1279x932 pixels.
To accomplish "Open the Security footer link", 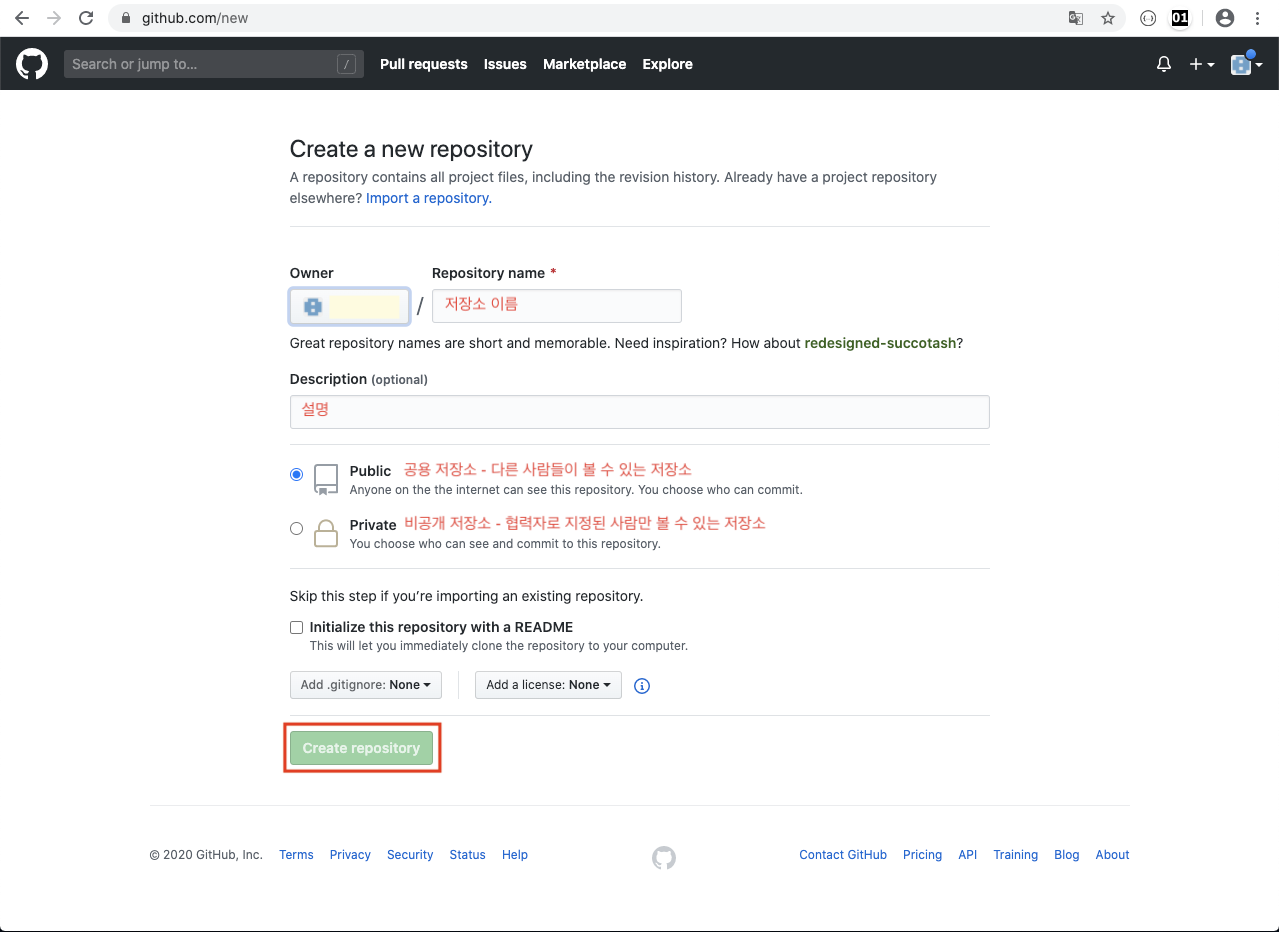I will (410, 855).
